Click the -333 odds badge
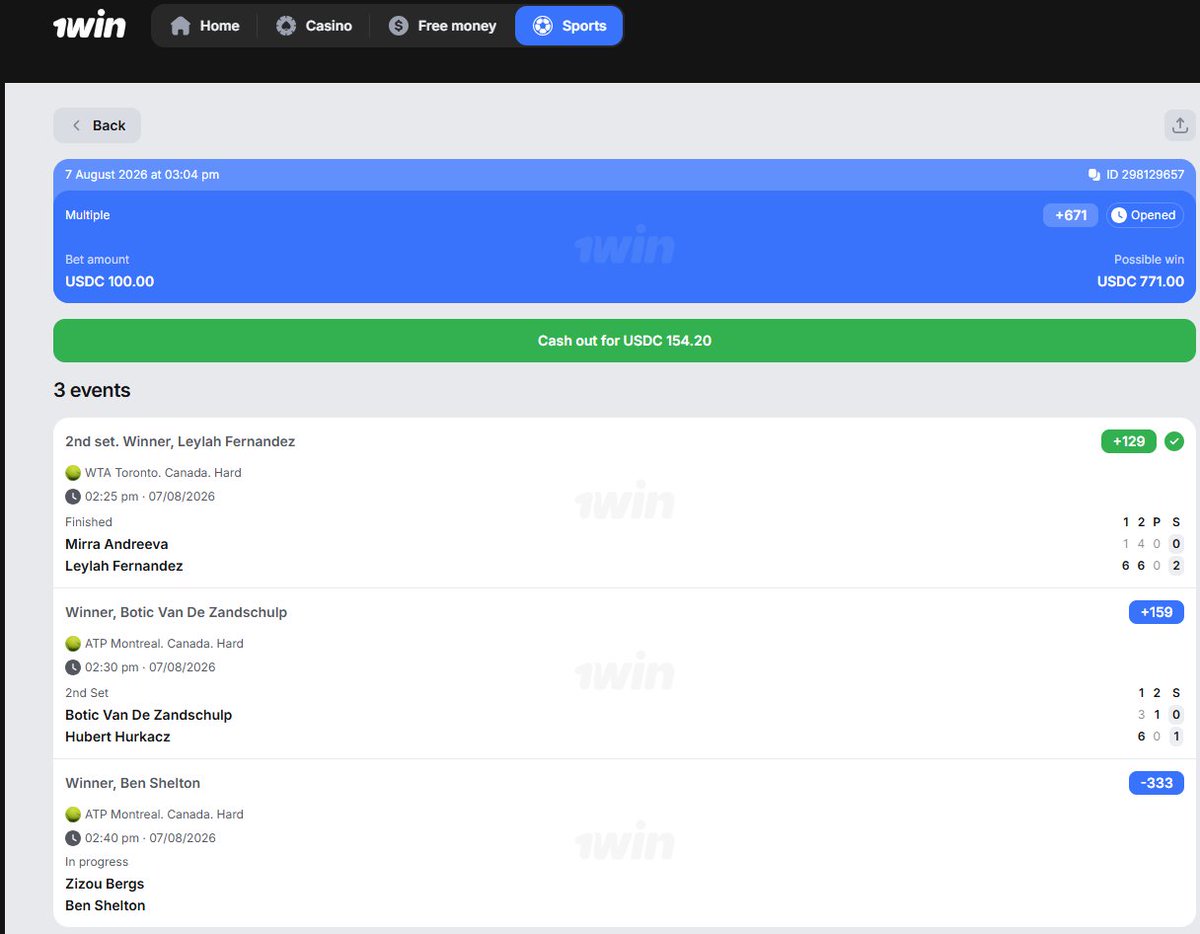Viewport: 1200px width, 934px height. [1156, 783]
